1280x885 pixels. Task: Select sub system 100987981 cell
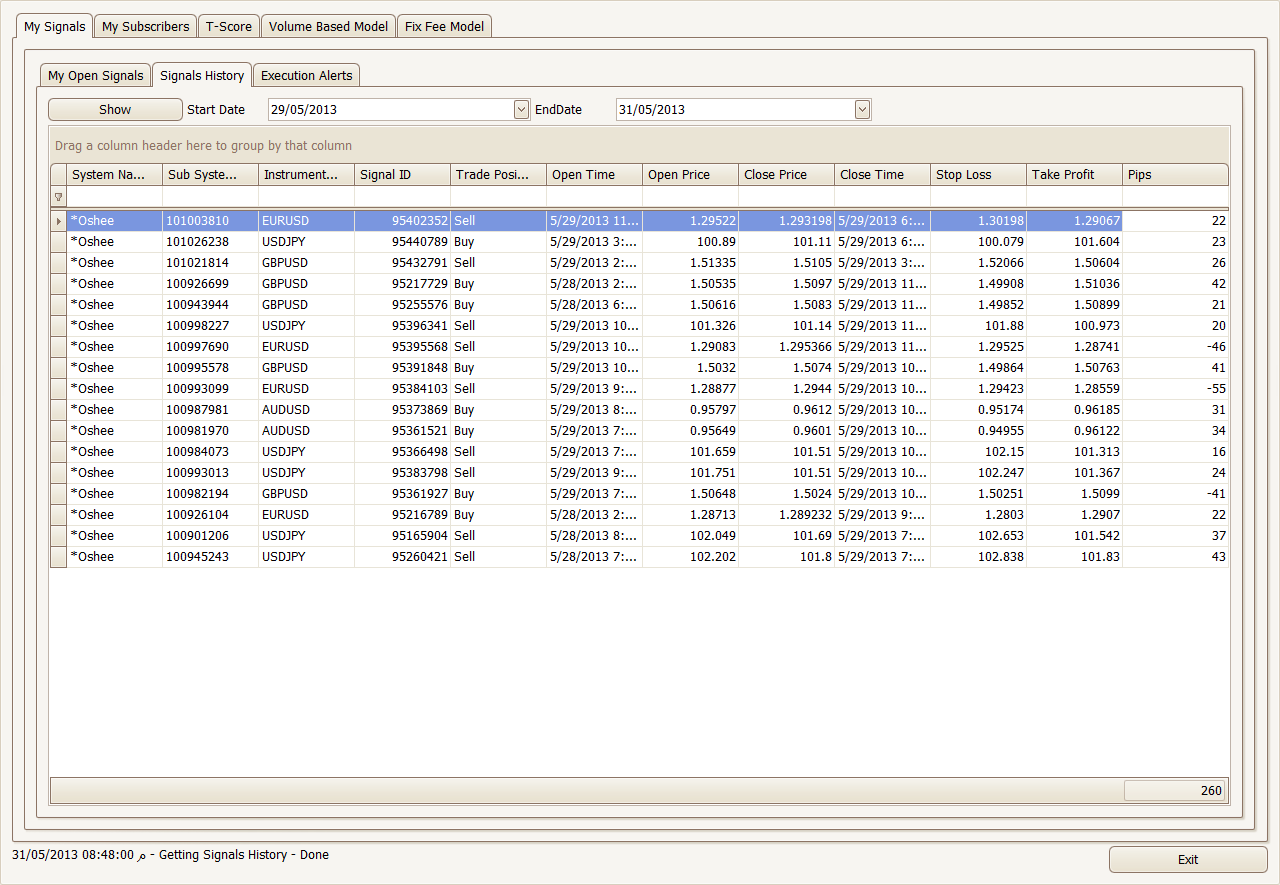point(210,410)
